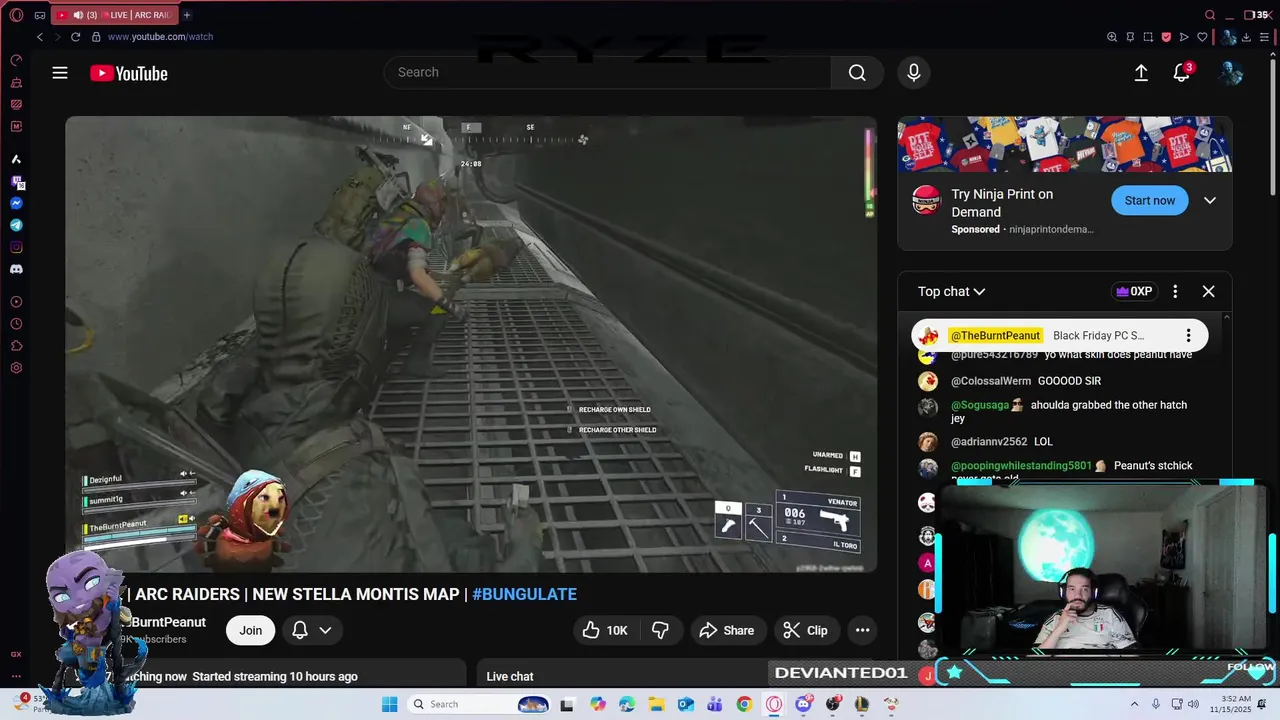Open the TheBurntPeanut channel name link

pyautogui.click(x=168, y=622)
